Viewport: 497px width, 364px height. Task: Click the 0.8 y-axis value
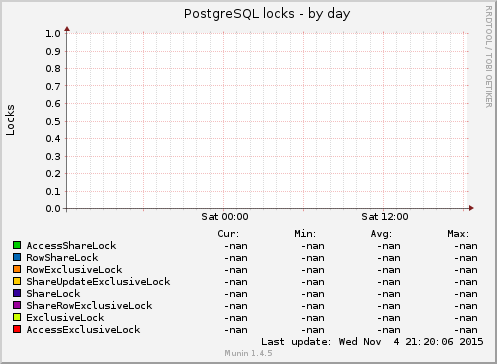pyautogui.click(x=53, y=69)
